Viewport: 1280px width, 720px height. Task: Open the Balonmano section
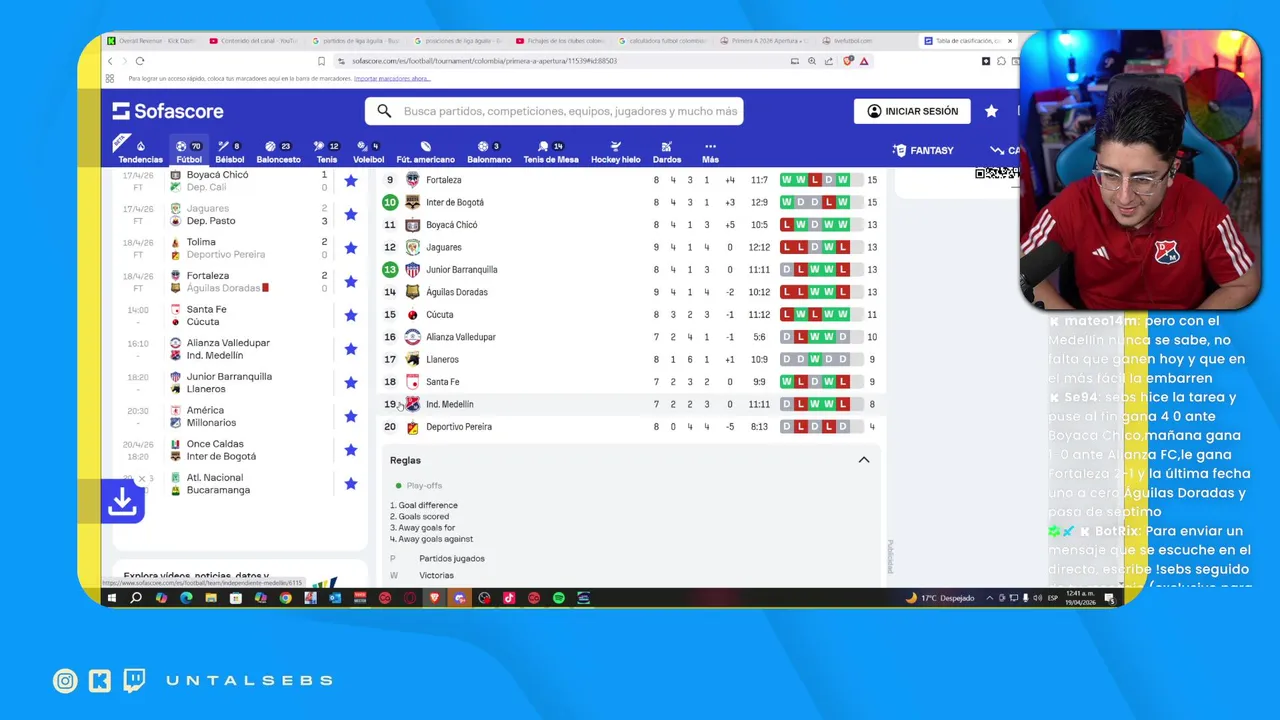pyautogui.click(x=489, y=152)
